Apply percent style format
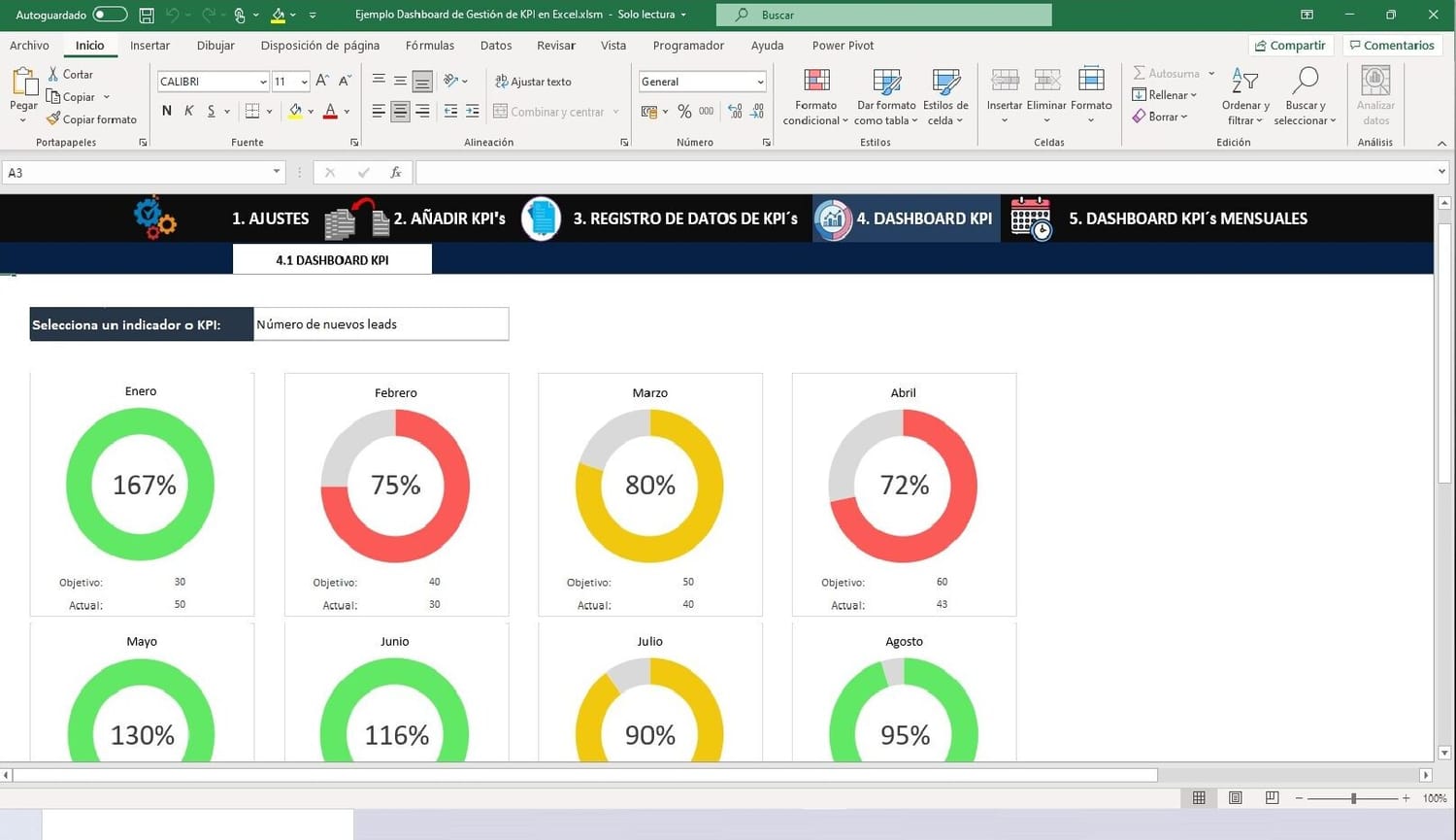1456x840 pixels. point(684,112)
